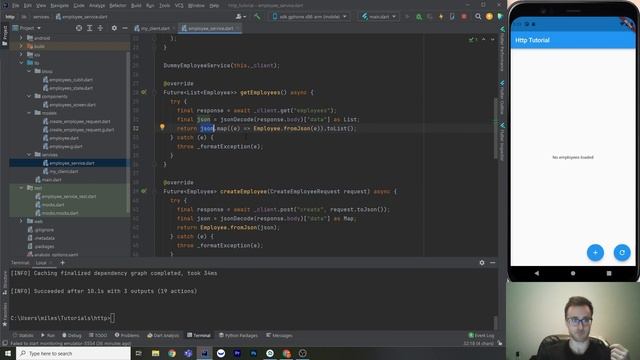This screenshot has height=360, width=640.
Task: Tap Android home navigation button in emulator
Action: pos(573,273)
